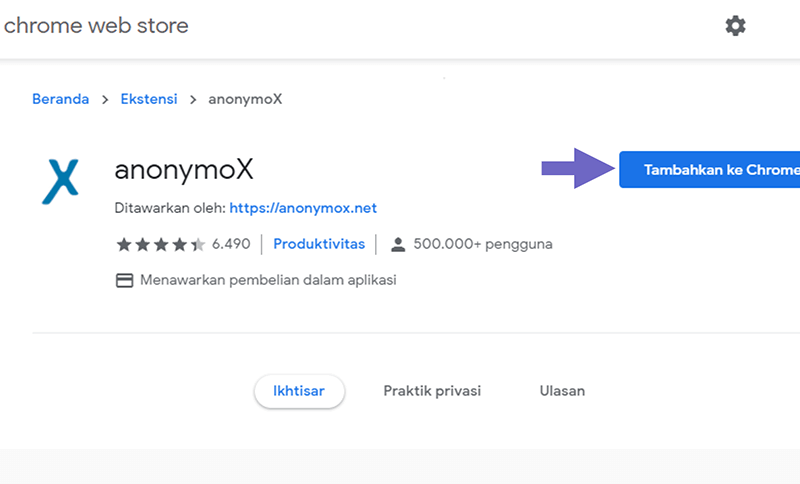
Task: Click the 500.000+ pengguna text
Action: 483,244
